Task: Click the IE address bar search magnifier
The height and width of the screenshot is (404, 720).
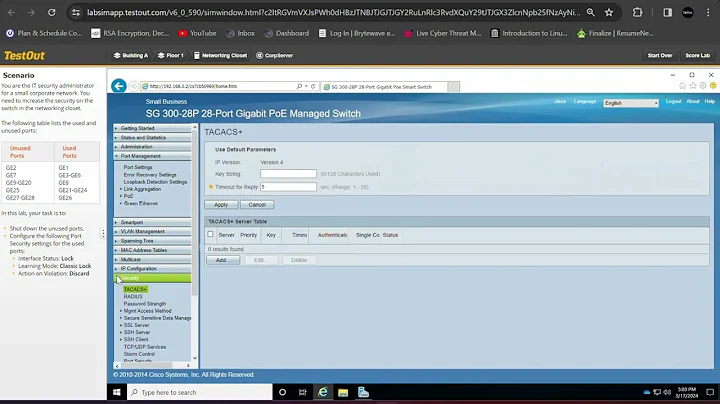Action: coord(299,86)
